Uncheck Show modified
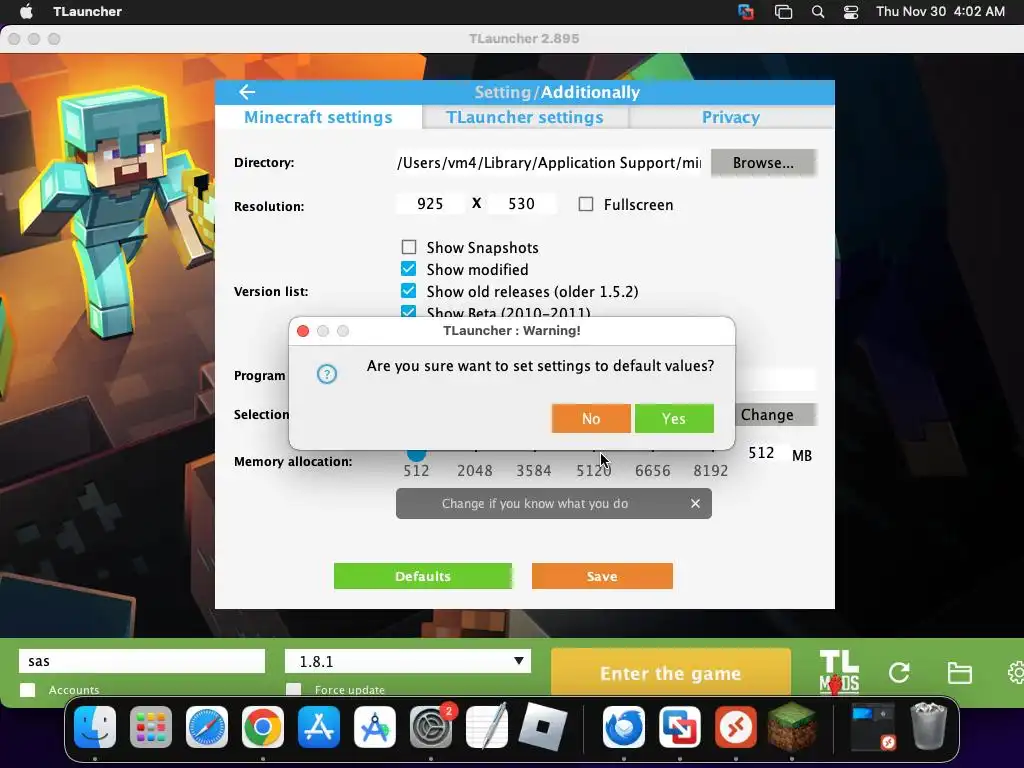 pyautogui.click(x=409, y=269)
